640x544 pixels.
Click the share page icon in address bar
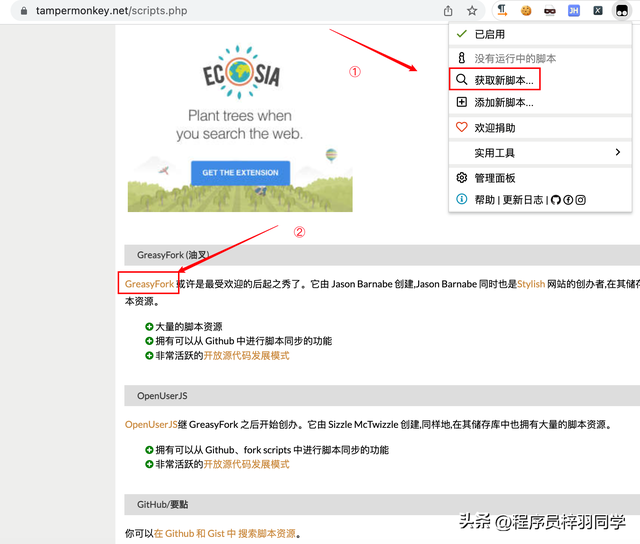coord(448,11)
